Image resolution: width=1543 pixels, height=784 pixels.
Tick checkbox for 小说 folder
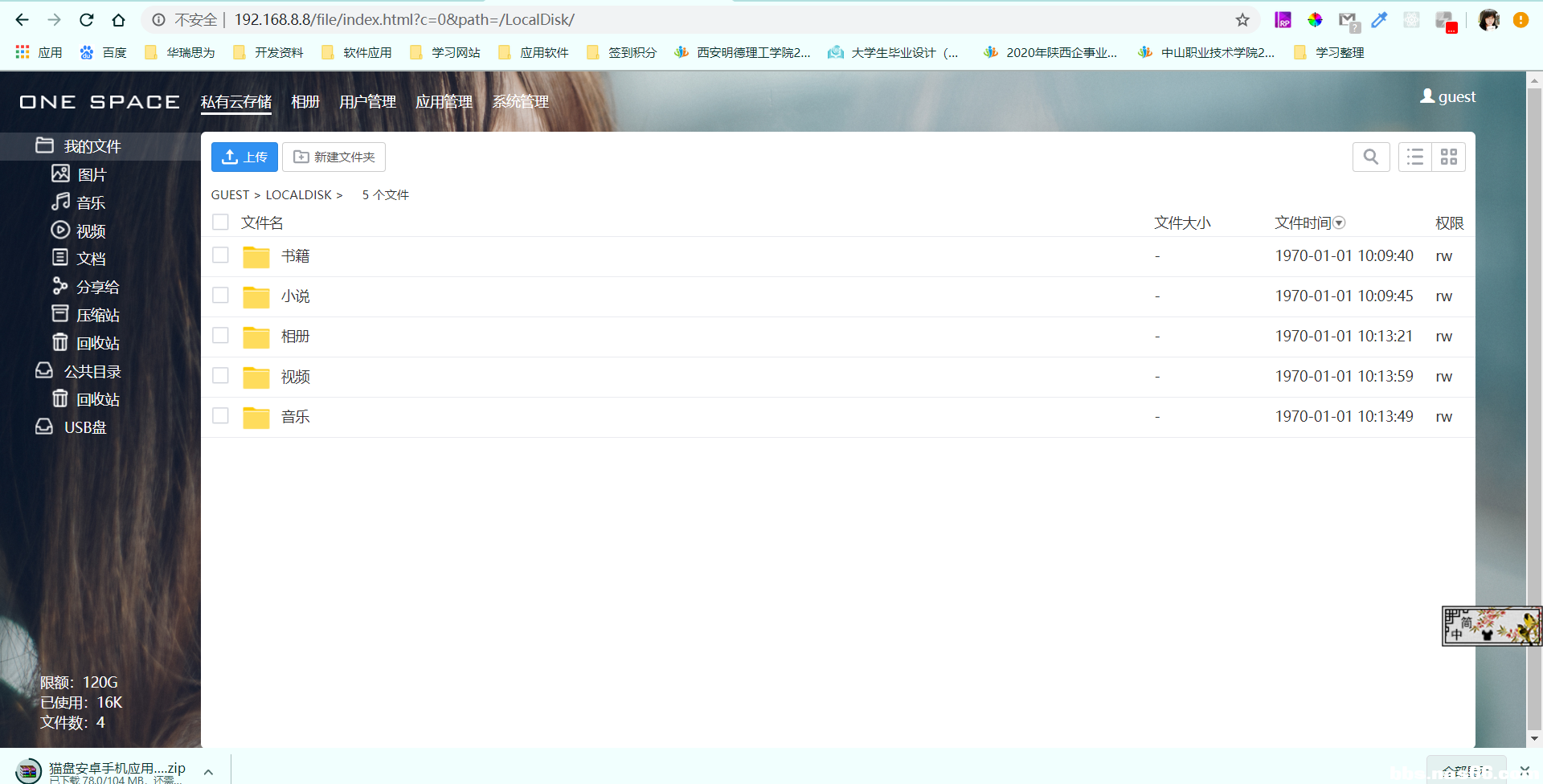coord(220,295)
